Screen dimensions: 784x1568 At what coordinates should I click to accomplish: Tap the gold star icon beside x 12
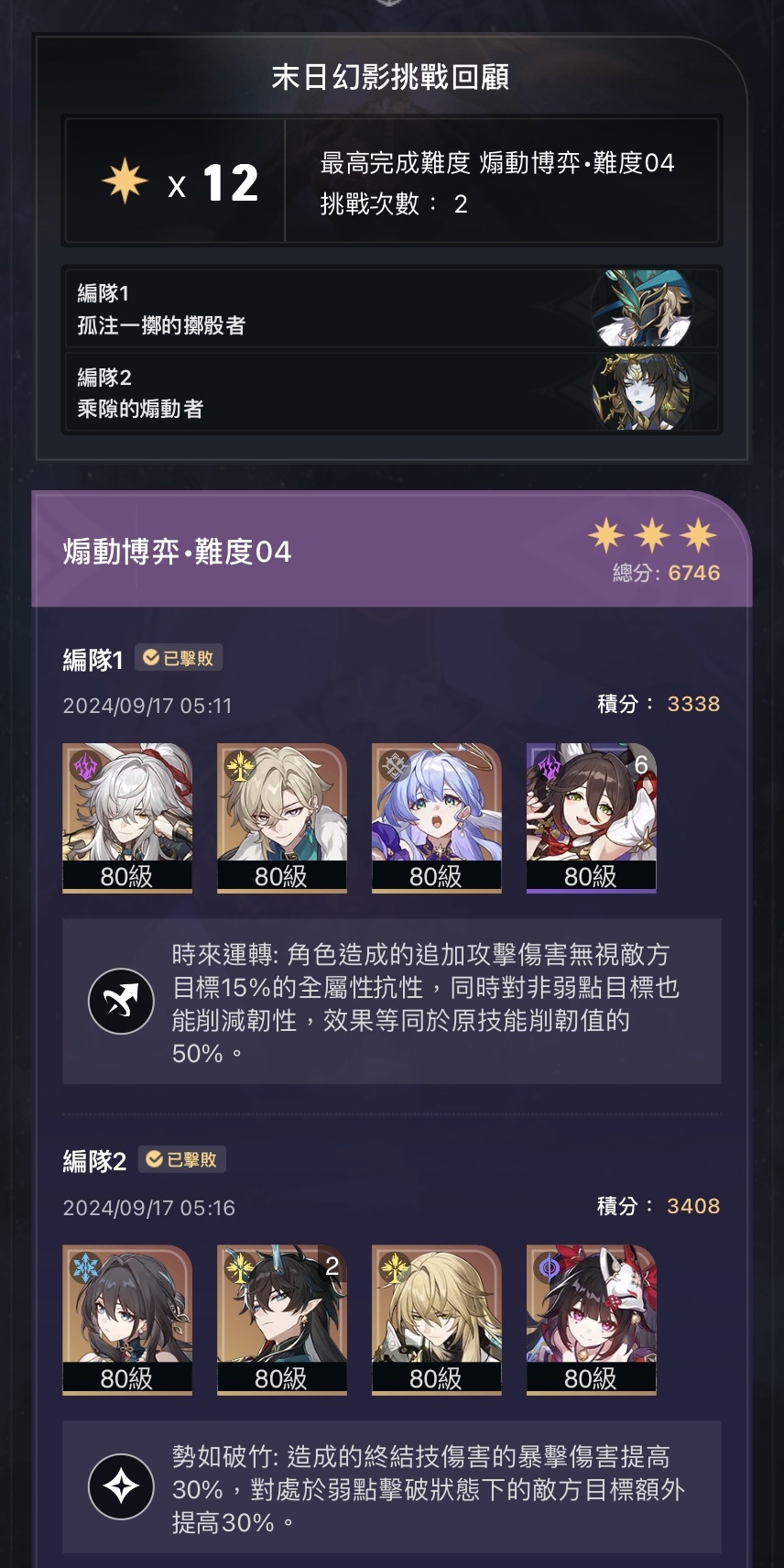coord(125,180)
